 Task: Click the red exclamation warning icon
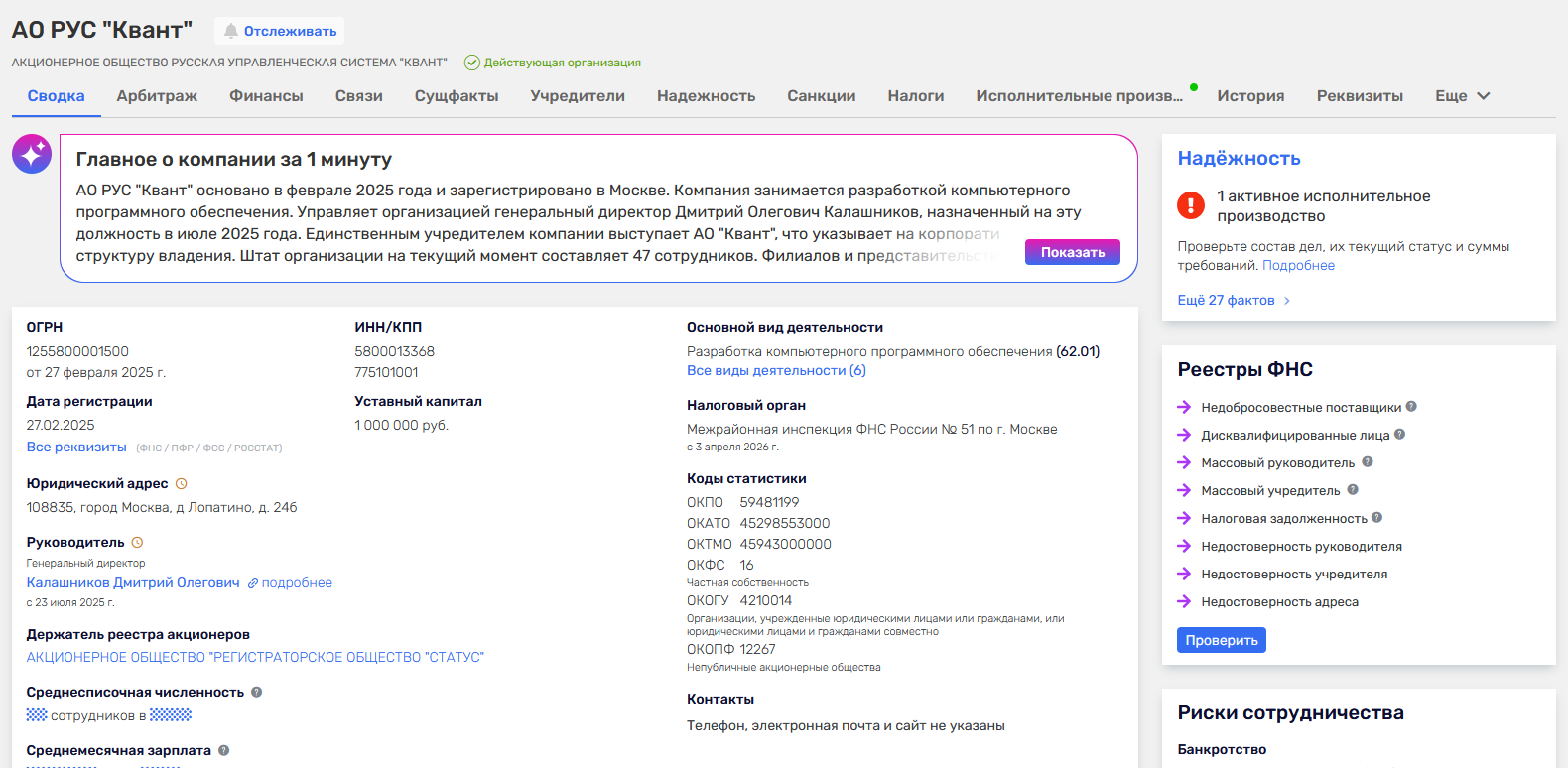[x=1191, y=204]
